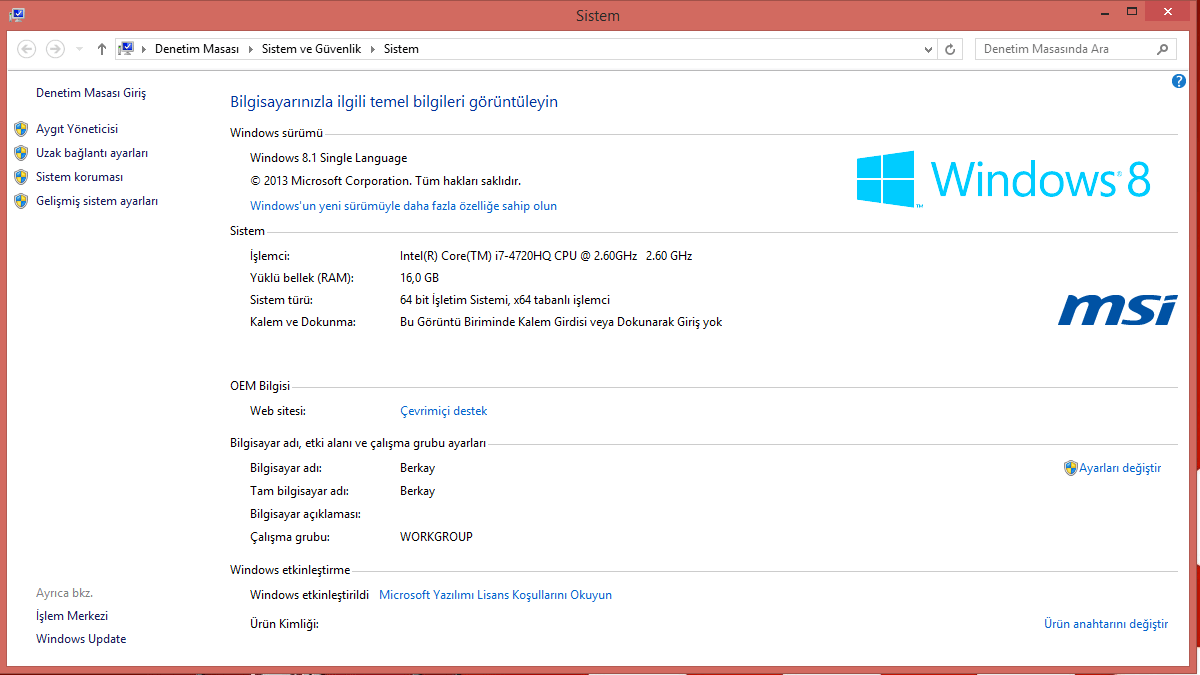Image resolution: width=1200 pixels, height=675 pixels.
Task: Open Uzak bağlantı ayarları link
Action: (x=92, y=153)
